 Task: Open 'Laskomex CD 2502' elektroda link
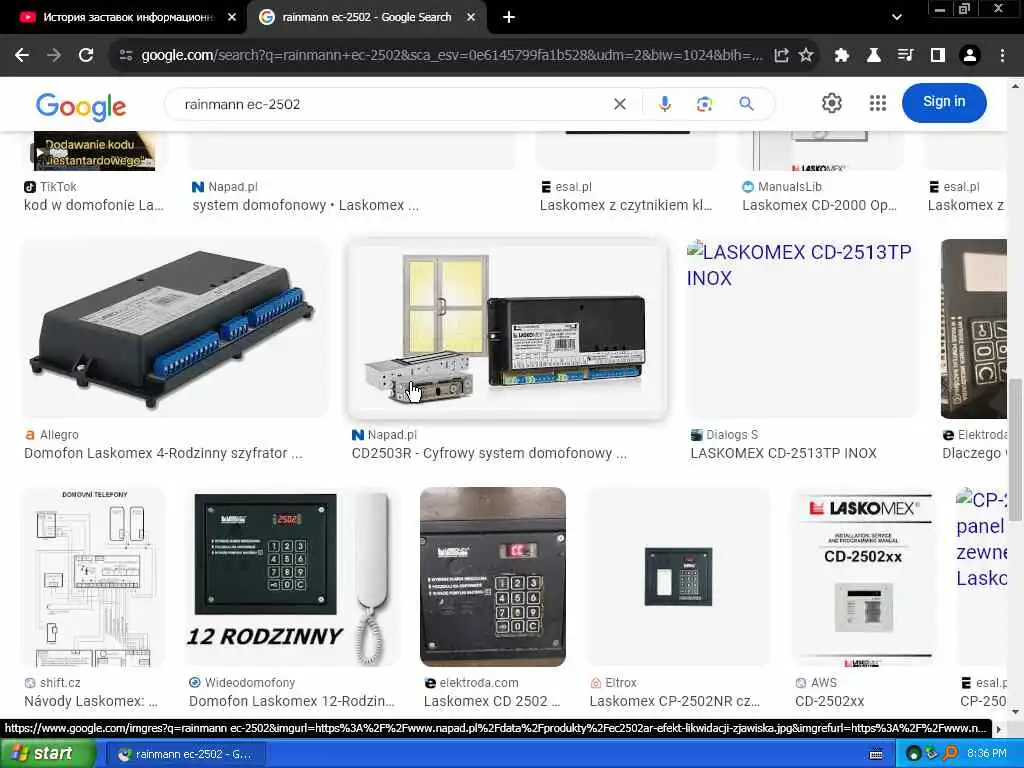[492, 701]
